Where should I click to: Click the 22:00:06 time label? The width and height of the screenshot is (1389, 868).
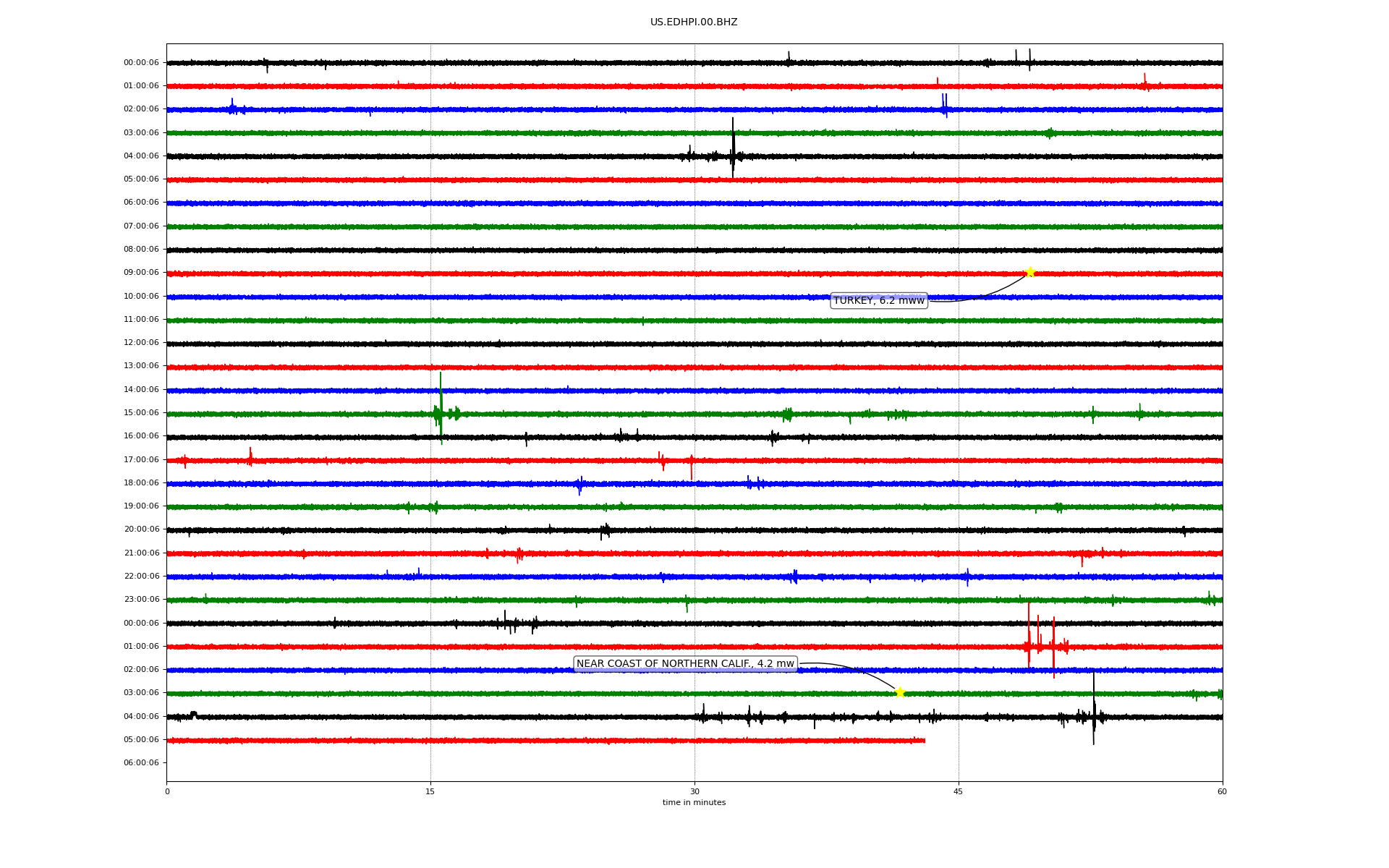tap(141, 576)
